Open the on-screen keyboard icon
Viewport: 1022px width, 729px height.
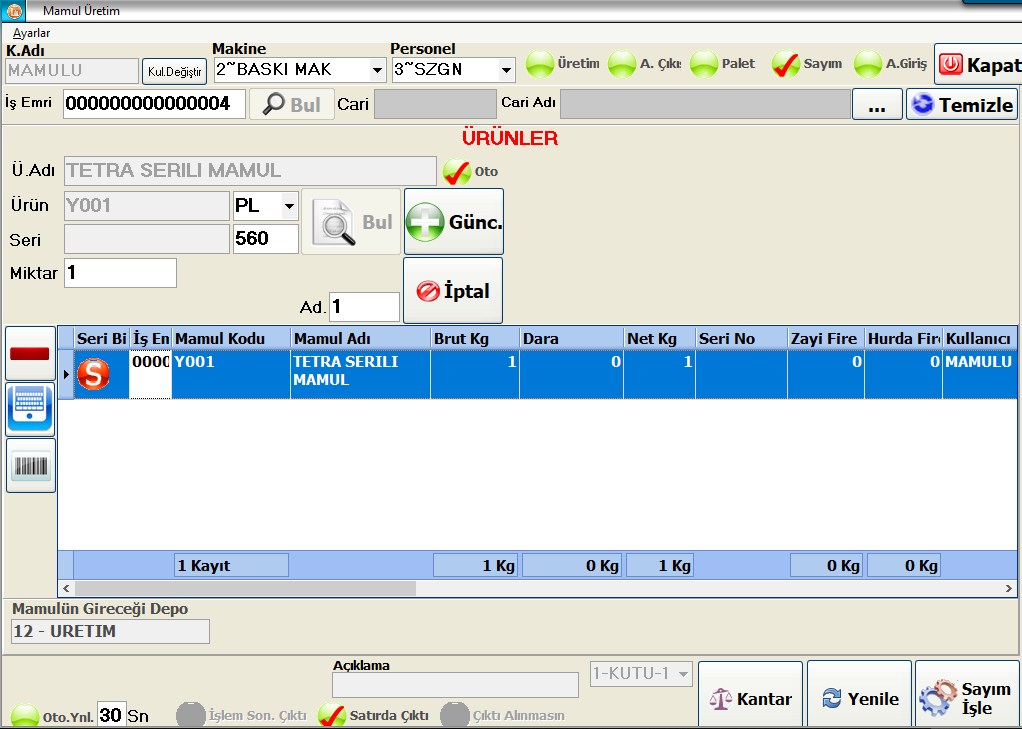(30, 409)
